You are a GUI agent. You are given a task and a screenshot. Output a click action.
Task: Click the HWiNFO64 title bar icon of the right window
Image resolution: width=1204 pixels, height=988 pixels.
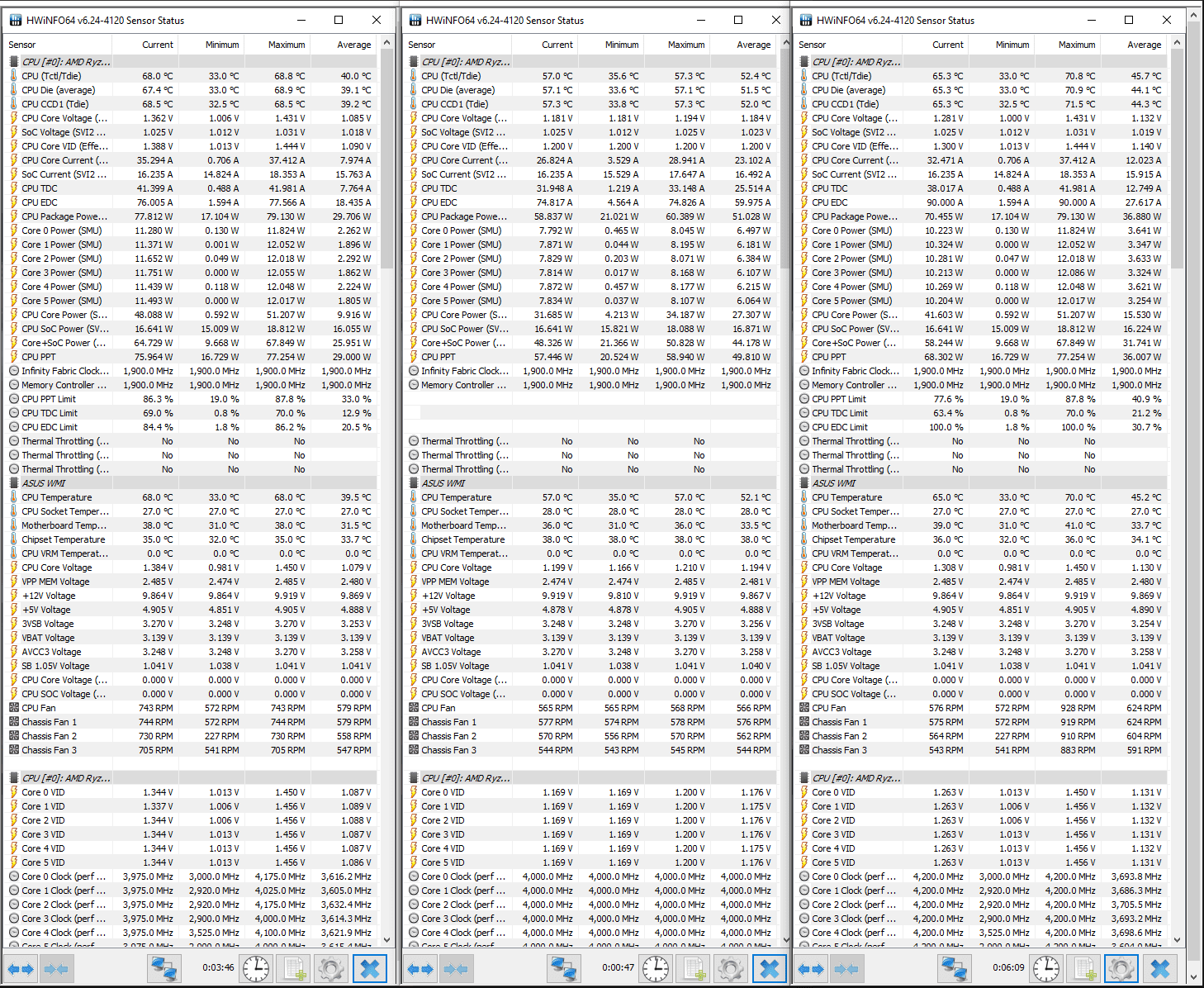(805, 20)
